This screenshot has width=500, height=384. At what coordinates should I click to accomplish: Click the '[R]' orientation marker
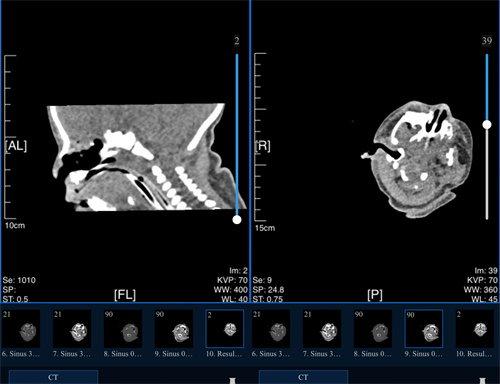263,146
